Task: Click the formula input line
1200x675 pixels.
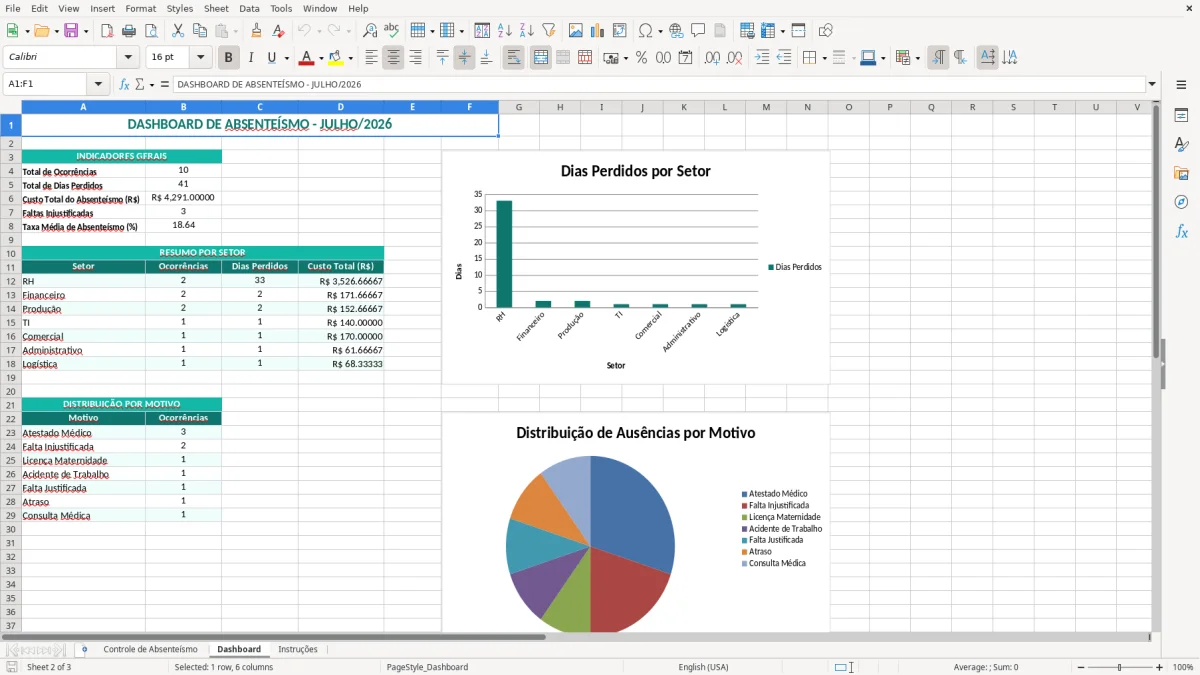Action: [x=659, y=84]
